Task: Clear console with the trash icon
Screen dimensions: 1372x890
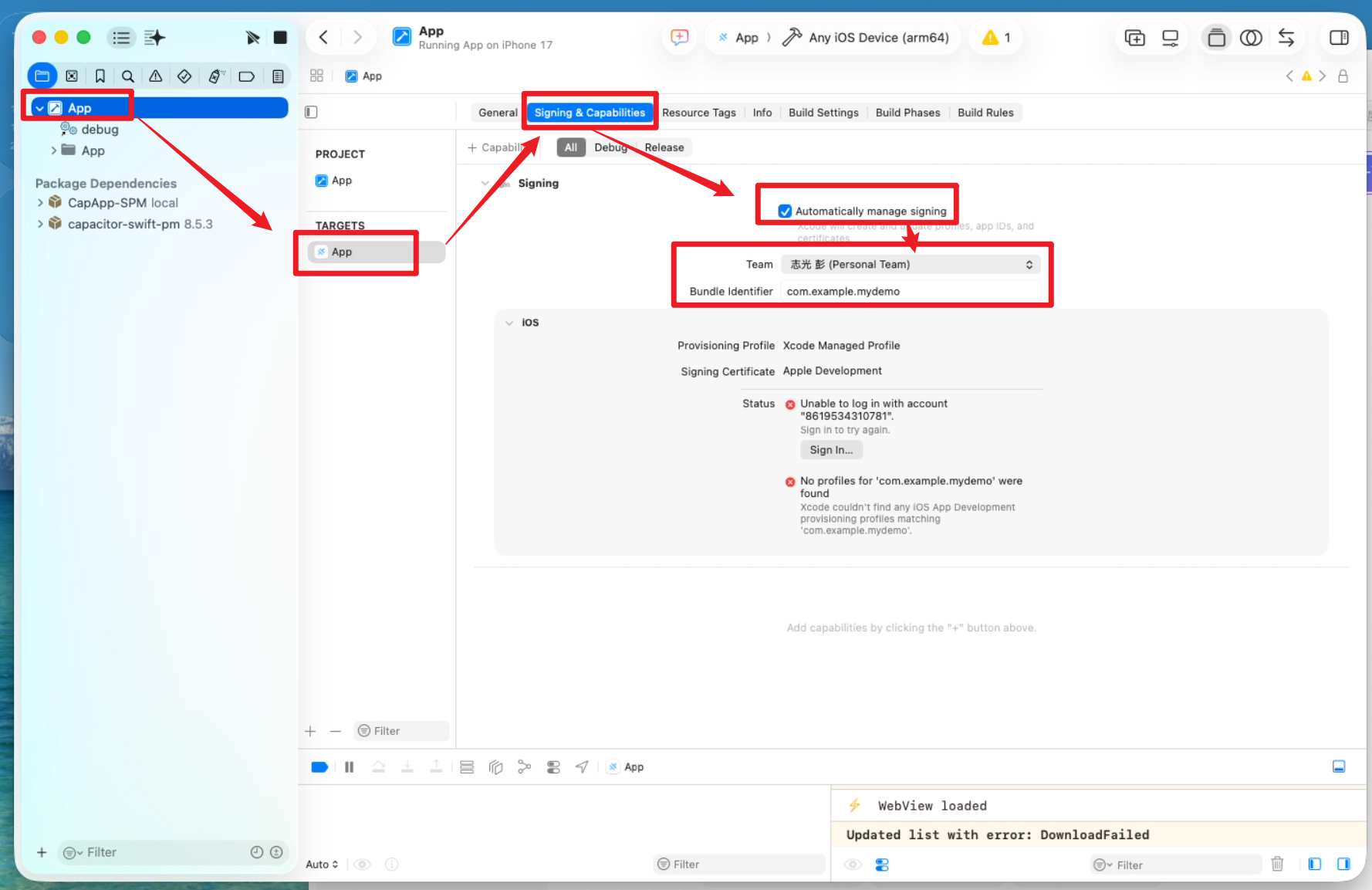Action: coord(1277,864)
